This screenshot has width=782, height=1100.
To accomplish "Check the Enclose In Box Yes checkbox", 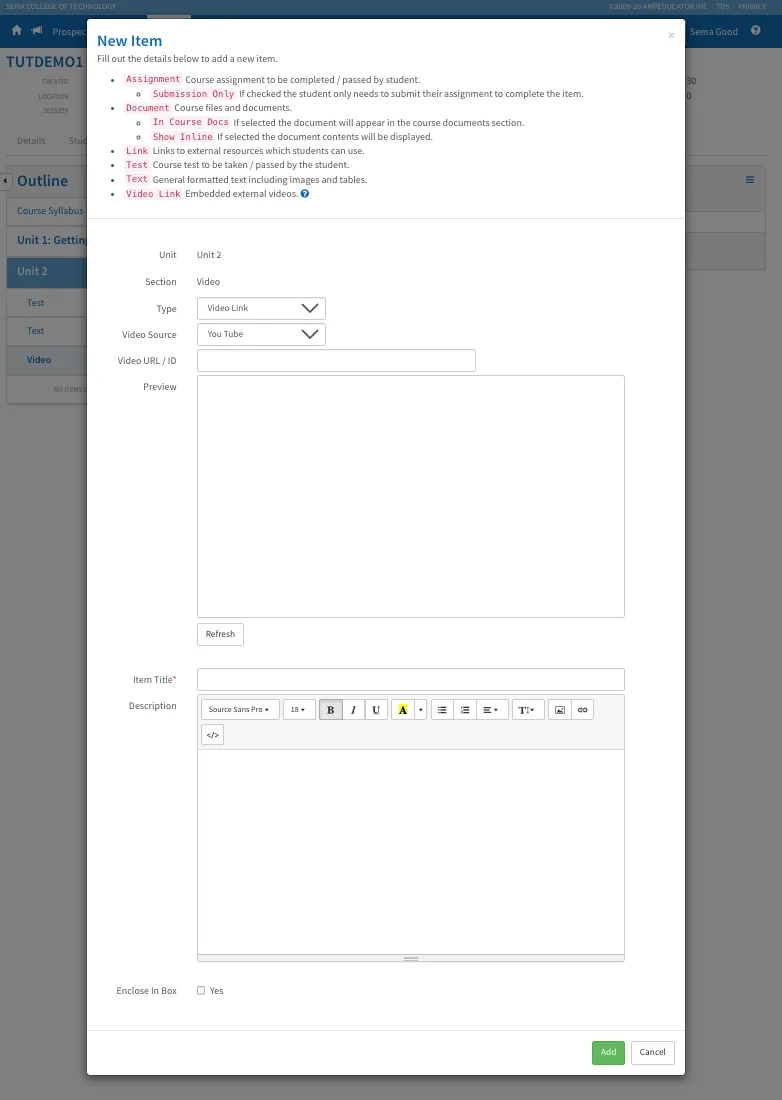I will click(x=201, y=991).
